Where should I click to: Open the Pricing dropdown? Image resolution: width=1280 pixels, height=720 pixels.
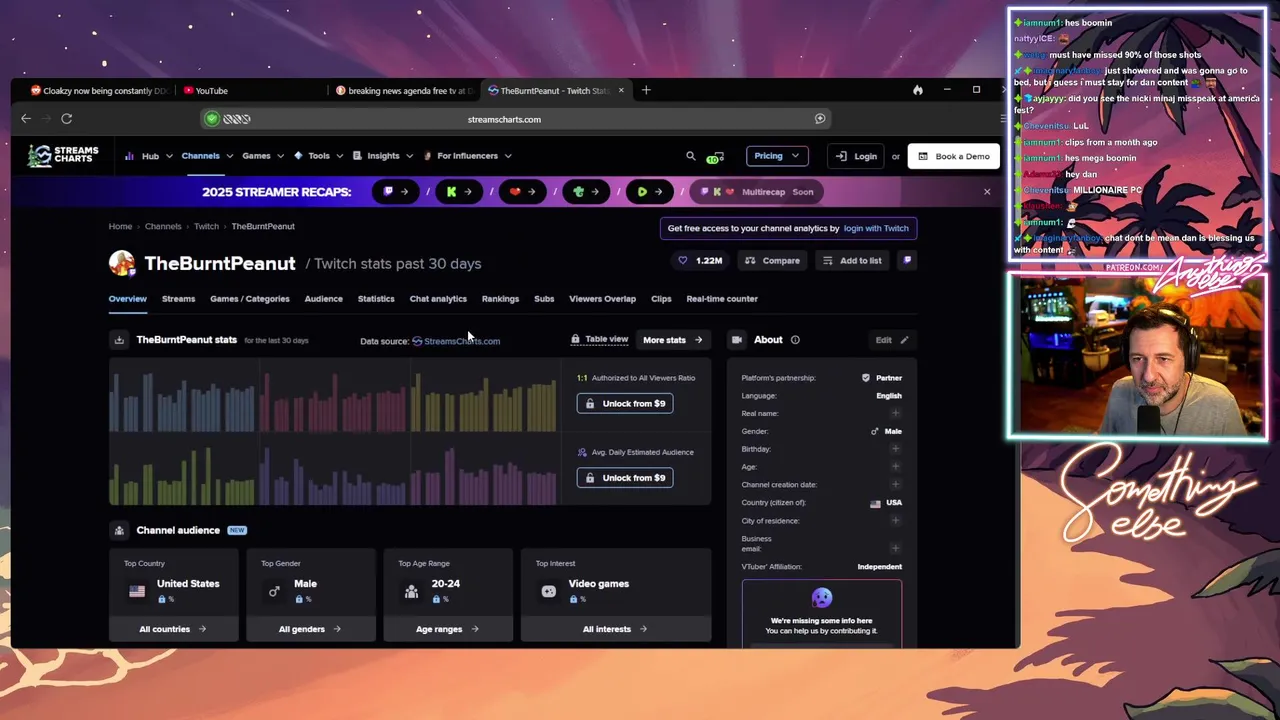tap(776, 156)
